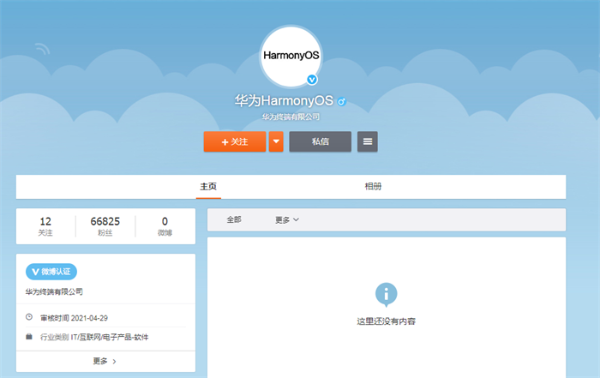
Task: View the 0 微博 posts count
Action: point(165,226)
